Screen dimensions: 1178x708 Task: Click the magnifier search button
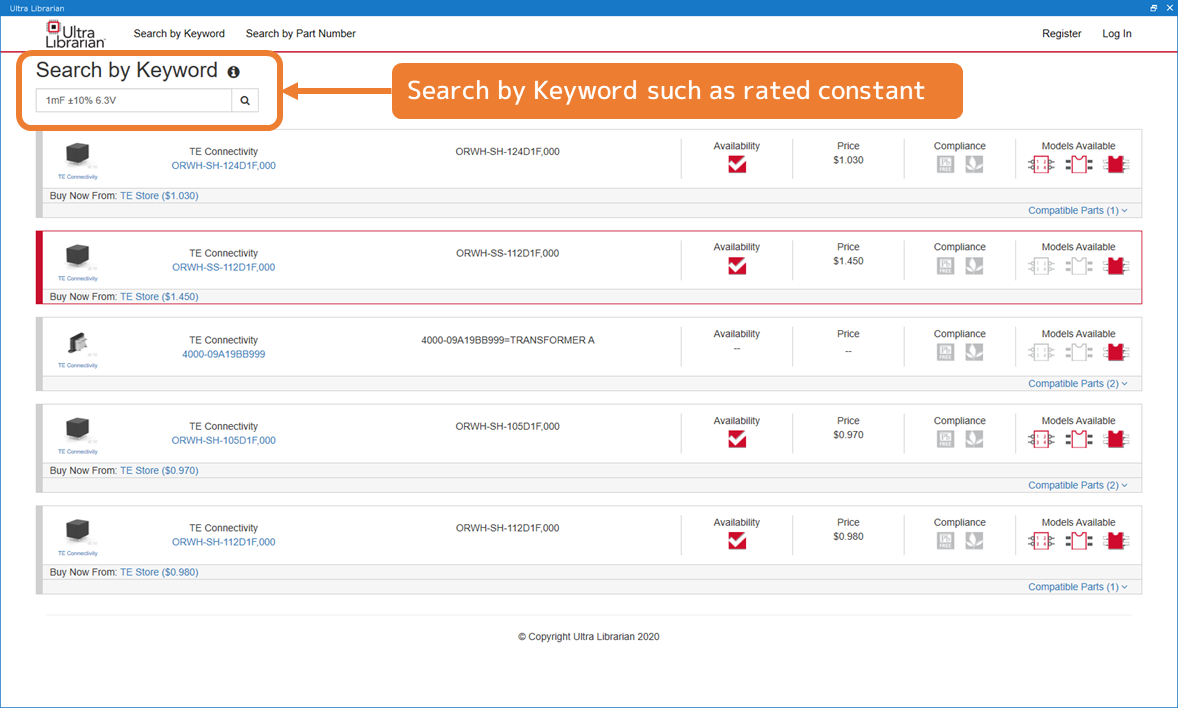coord(244,100)
